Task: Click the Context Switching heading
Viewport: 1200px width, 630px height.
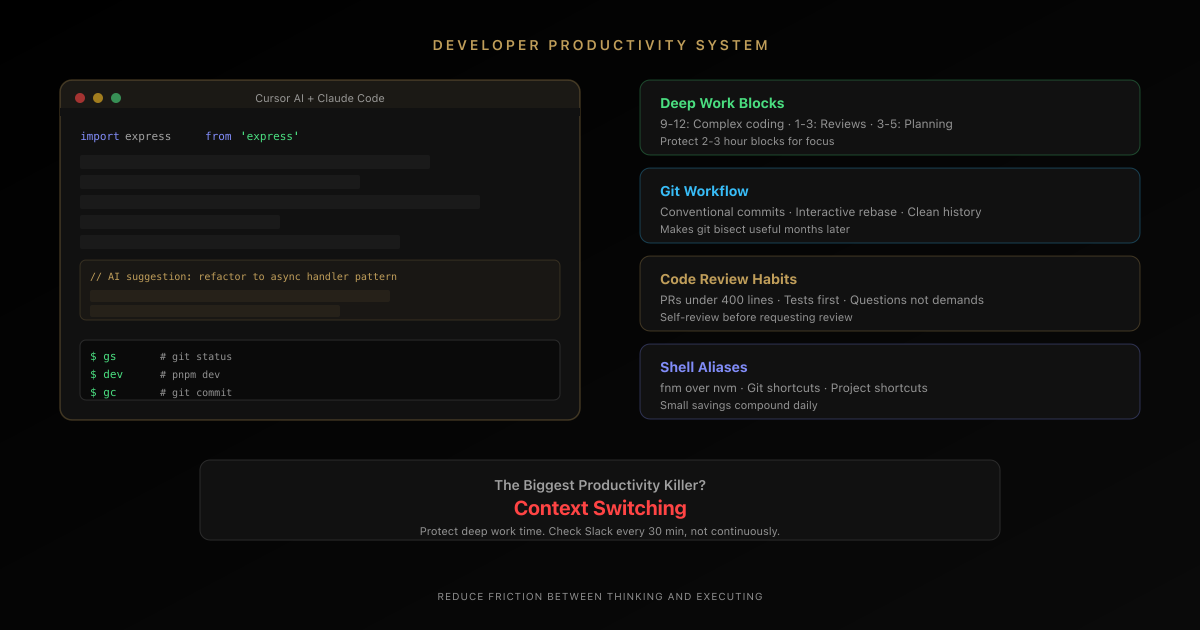Action: [600, 508]
